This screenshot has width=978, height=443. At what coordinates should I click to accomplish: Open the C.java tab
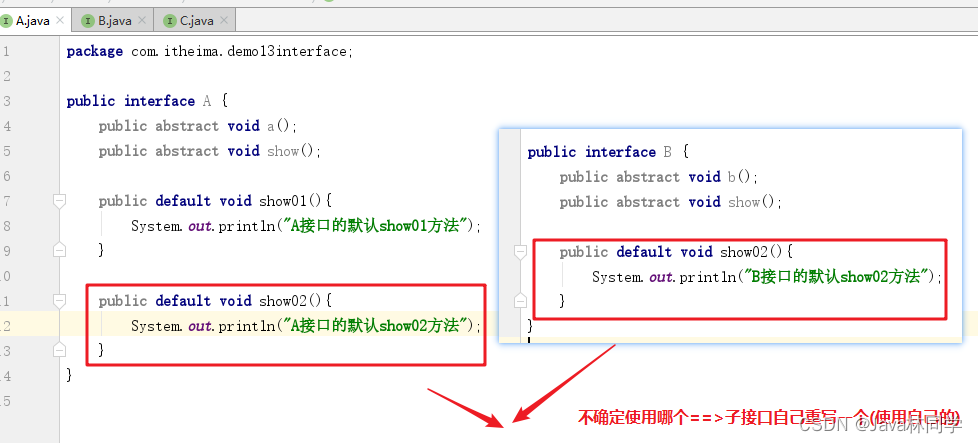coord(196,21)
